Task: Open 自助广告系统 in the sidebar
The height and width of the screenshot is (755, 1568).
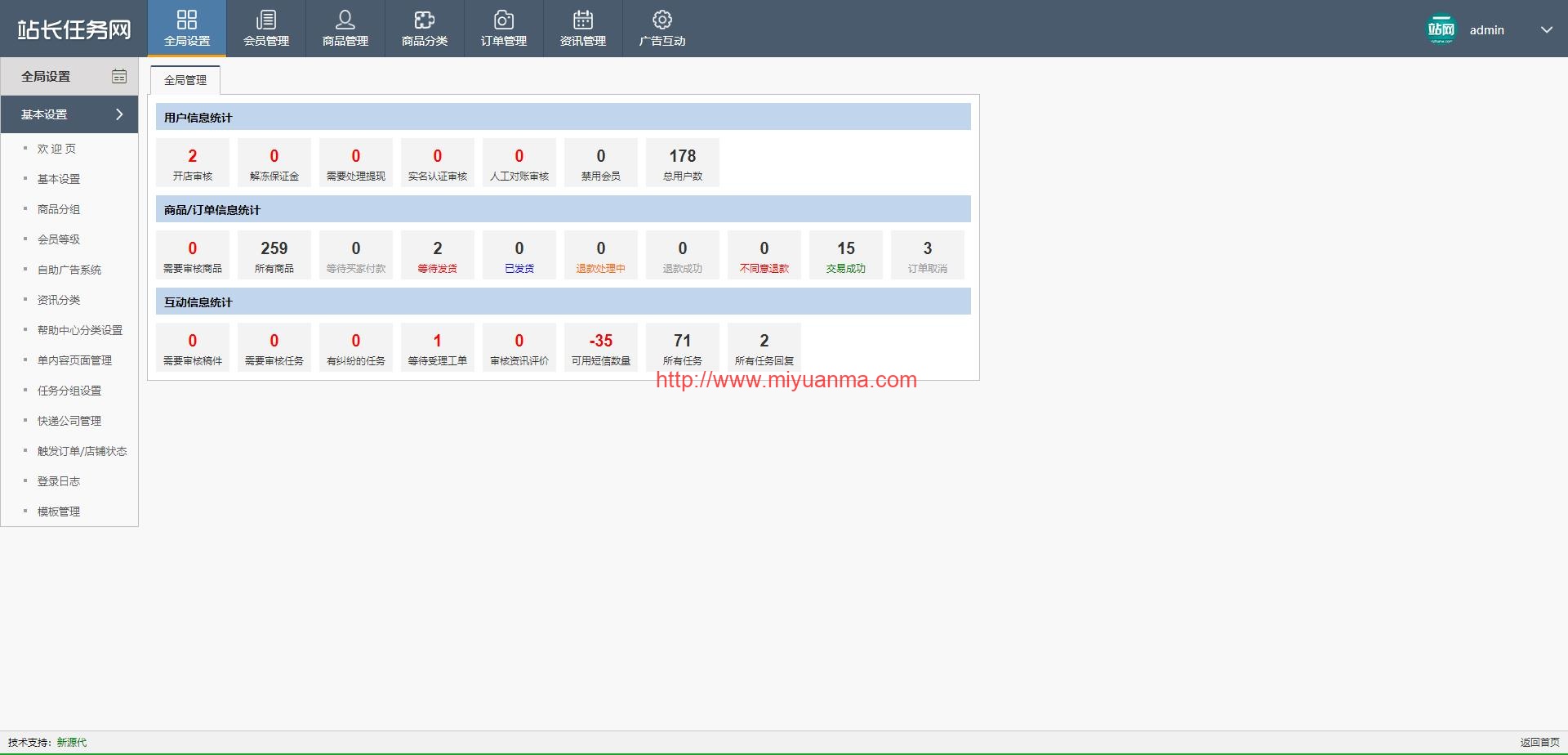Action: pyautogui.click(x=69, y=270)
